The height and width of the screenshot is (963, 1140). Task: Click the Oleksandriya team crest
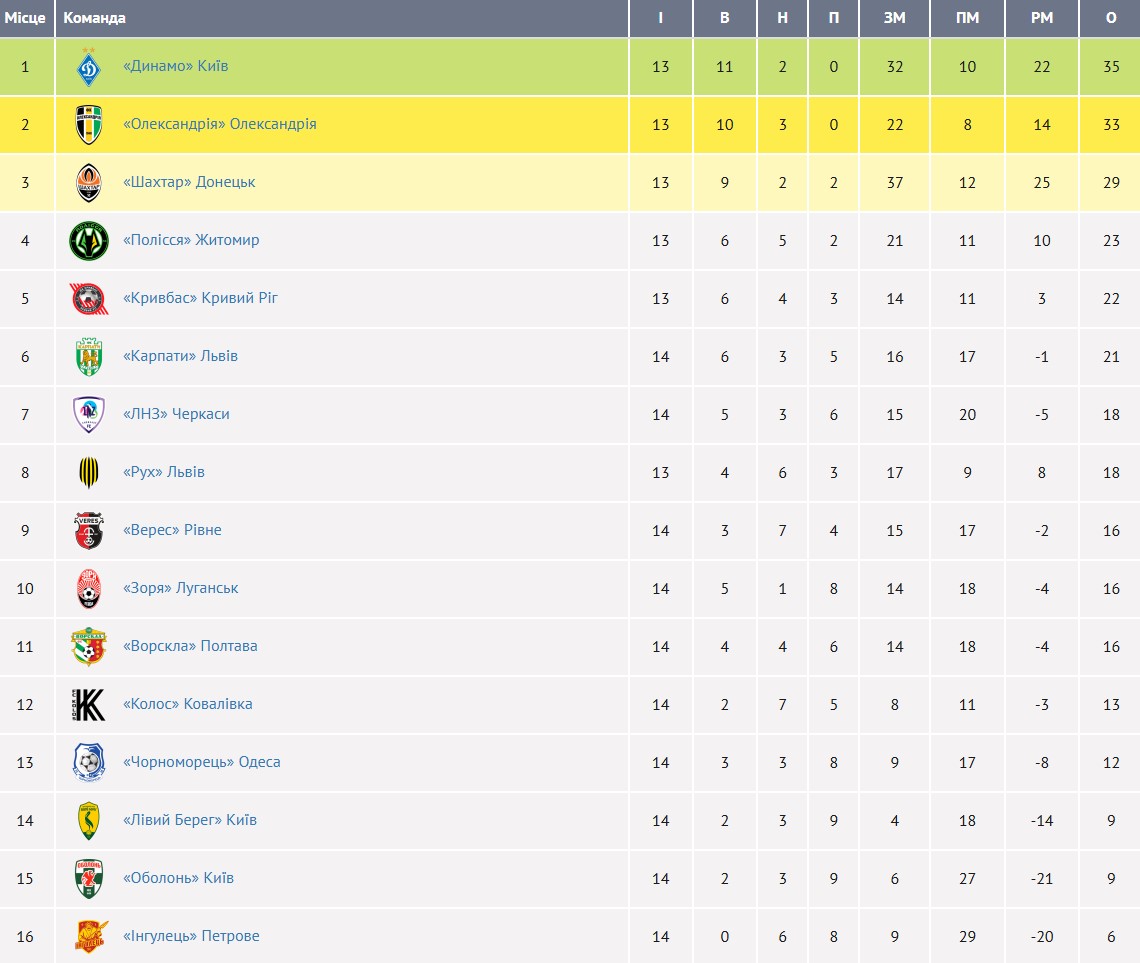89,125
